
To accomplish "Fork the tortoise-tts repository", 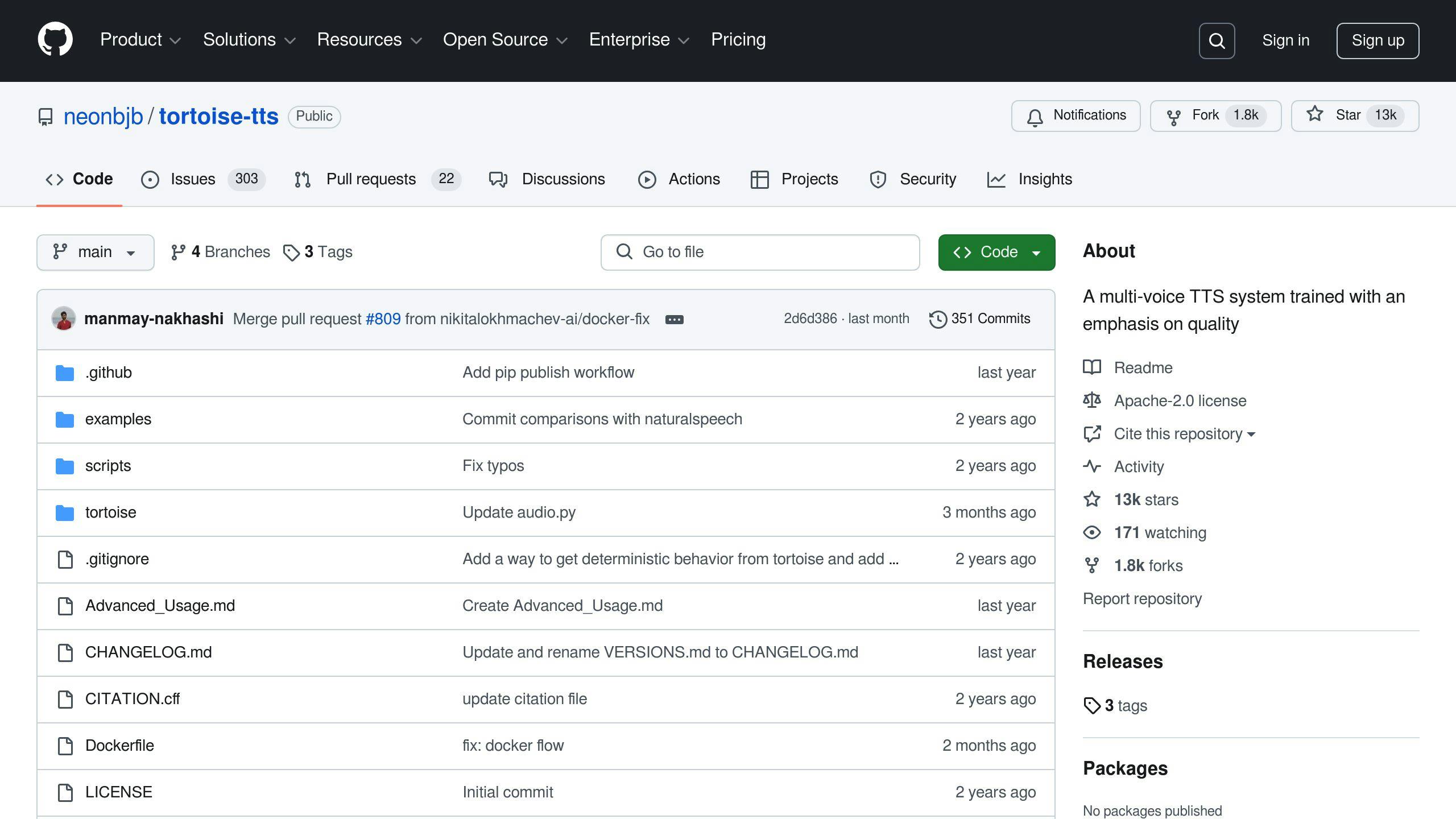I will (1215, 116).
